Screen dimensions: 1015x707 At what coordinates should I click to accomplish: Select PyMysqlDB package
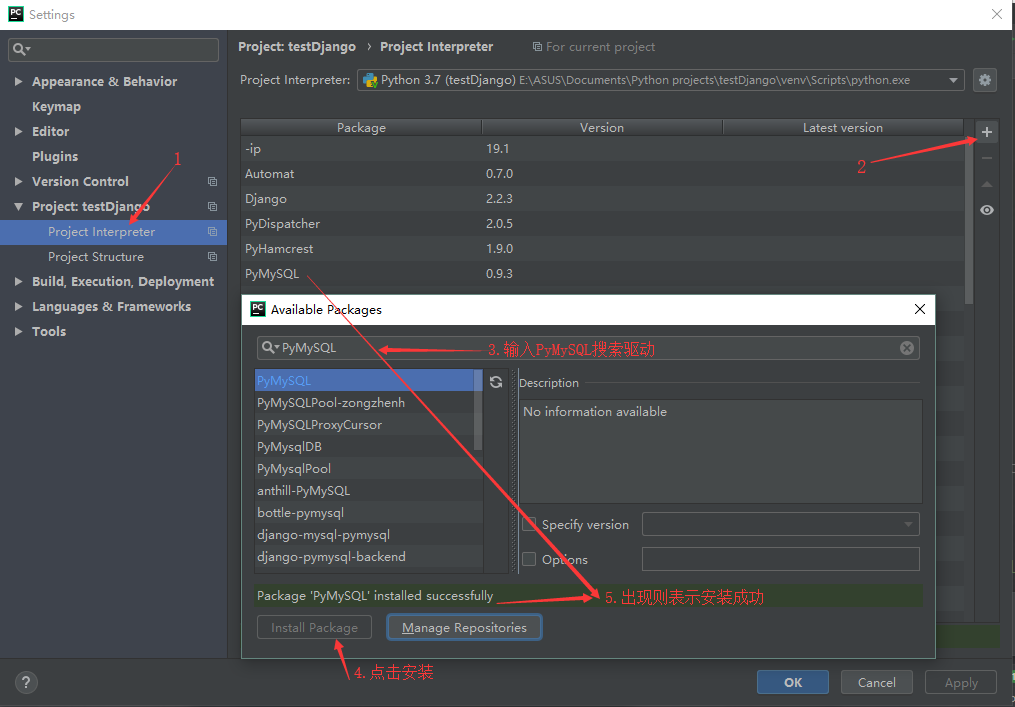(364, 447)
